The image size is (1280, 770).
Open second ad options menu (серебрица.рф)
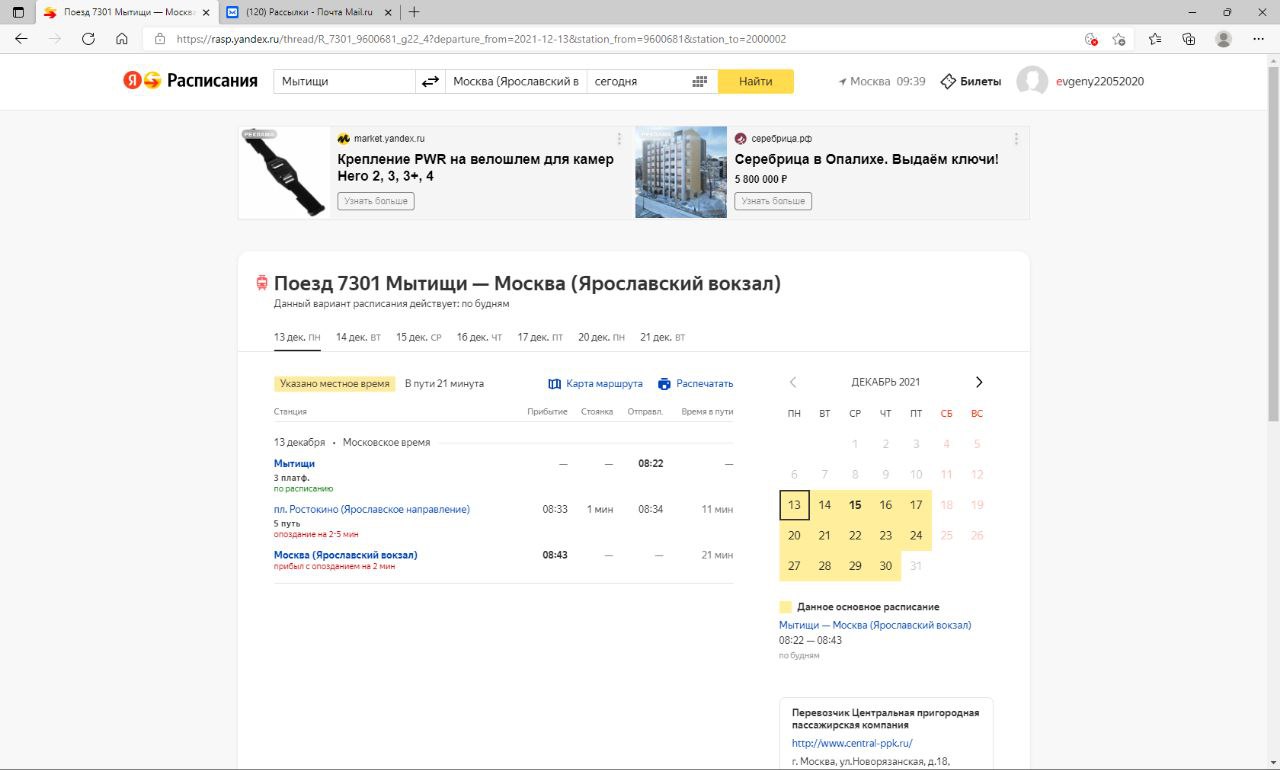pos(1016,139)
